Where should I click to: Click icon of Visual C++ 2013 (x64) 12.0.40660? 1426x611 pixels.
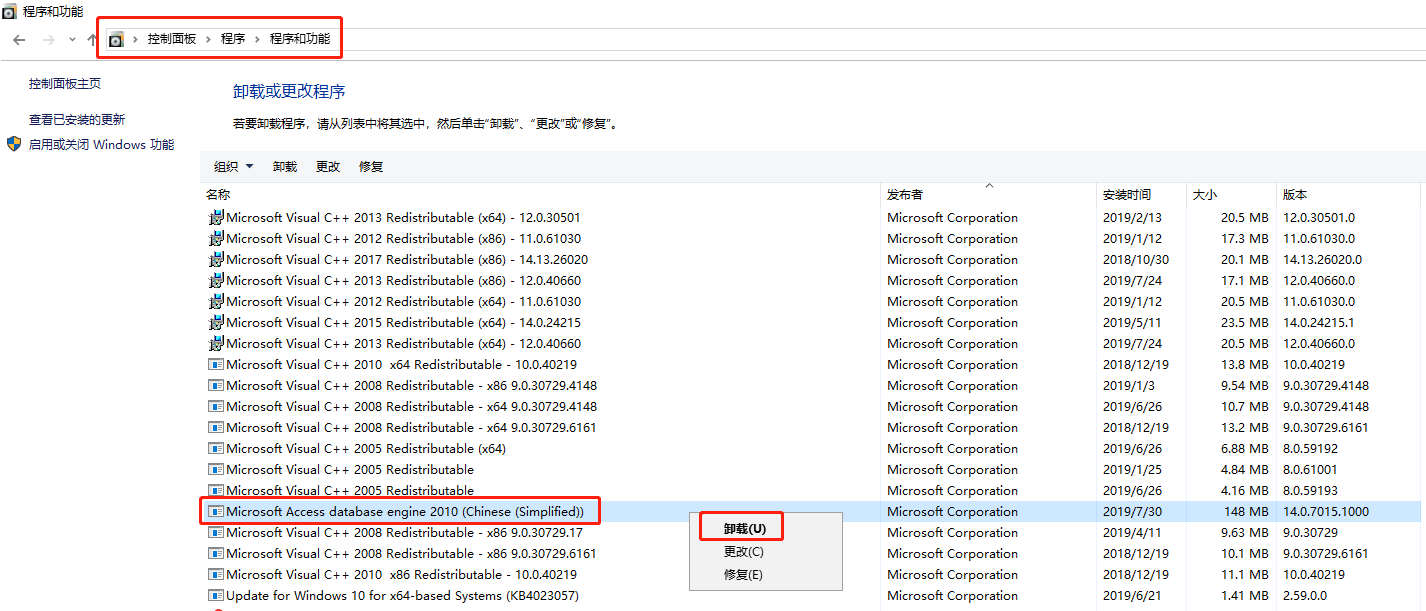point(215,343)
